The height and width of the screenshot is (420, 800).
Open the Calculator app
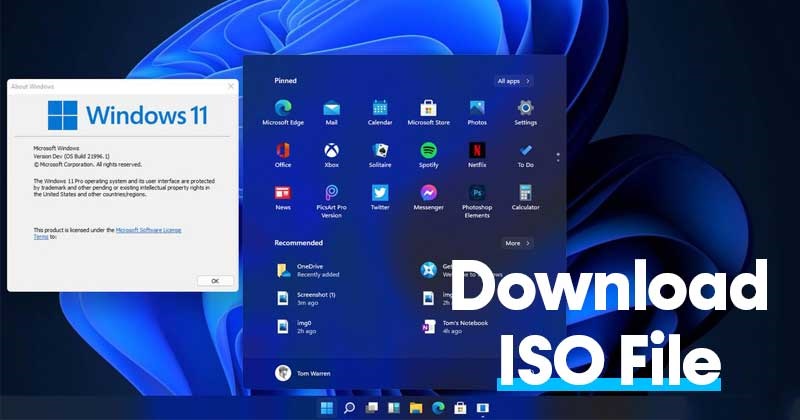[526, 197]
